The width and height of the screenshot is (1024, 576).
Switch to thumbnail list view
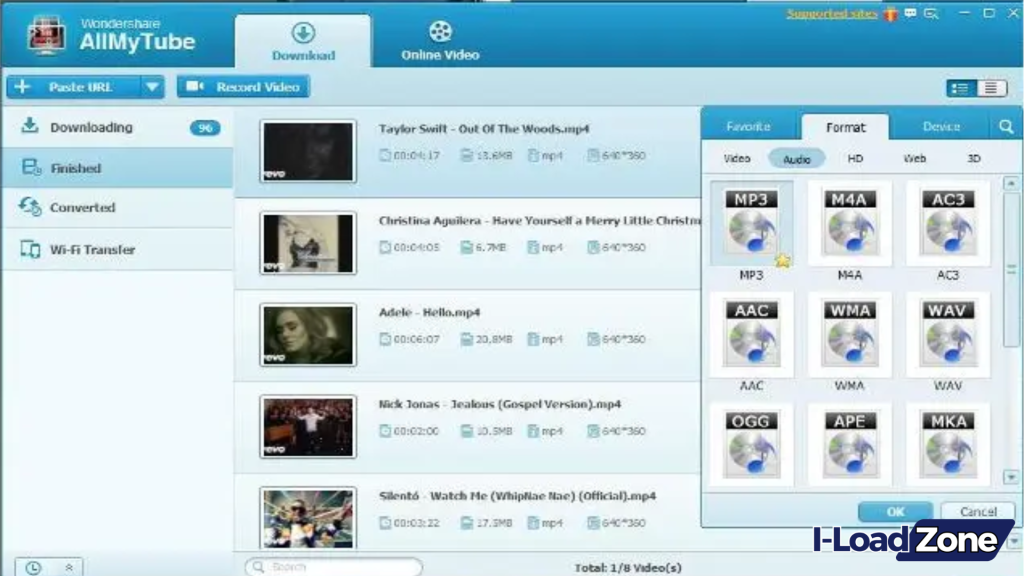961,88
